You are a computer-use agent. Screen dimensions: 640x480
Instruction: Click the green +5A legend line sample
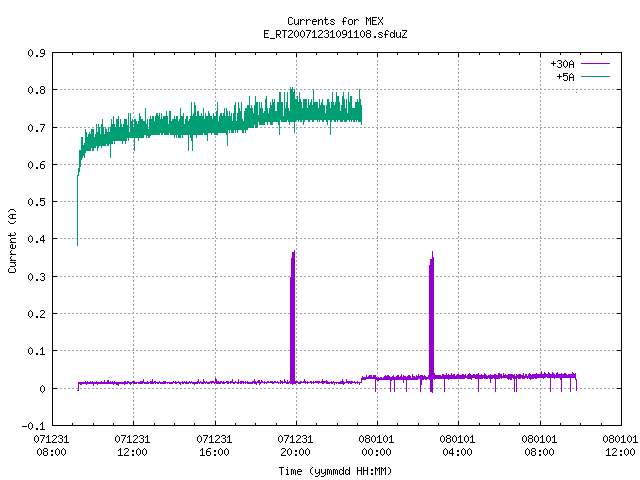595,76
